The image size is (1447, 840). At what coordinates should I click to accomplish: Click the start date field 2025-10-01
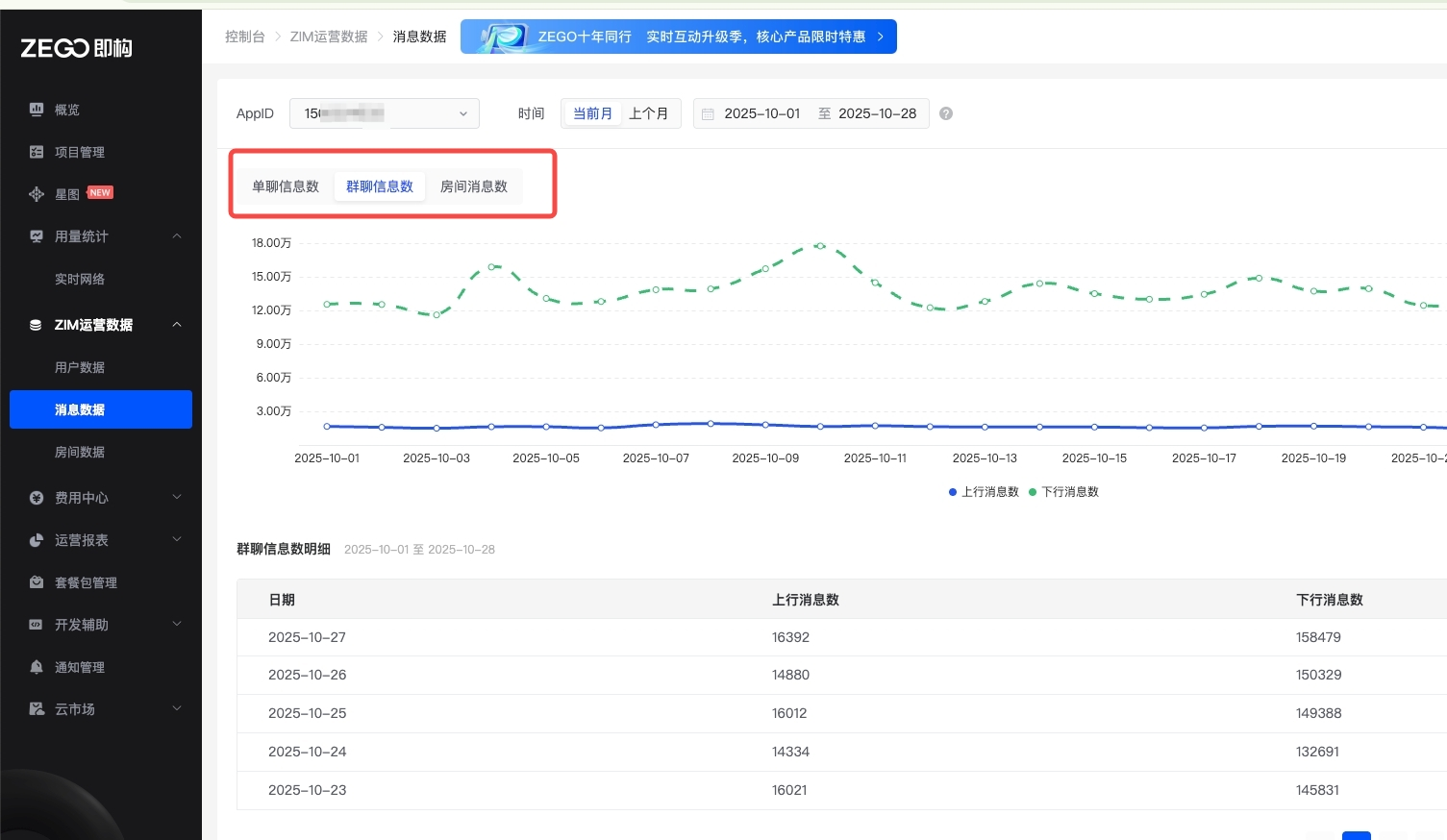click(x=761, y=113)
